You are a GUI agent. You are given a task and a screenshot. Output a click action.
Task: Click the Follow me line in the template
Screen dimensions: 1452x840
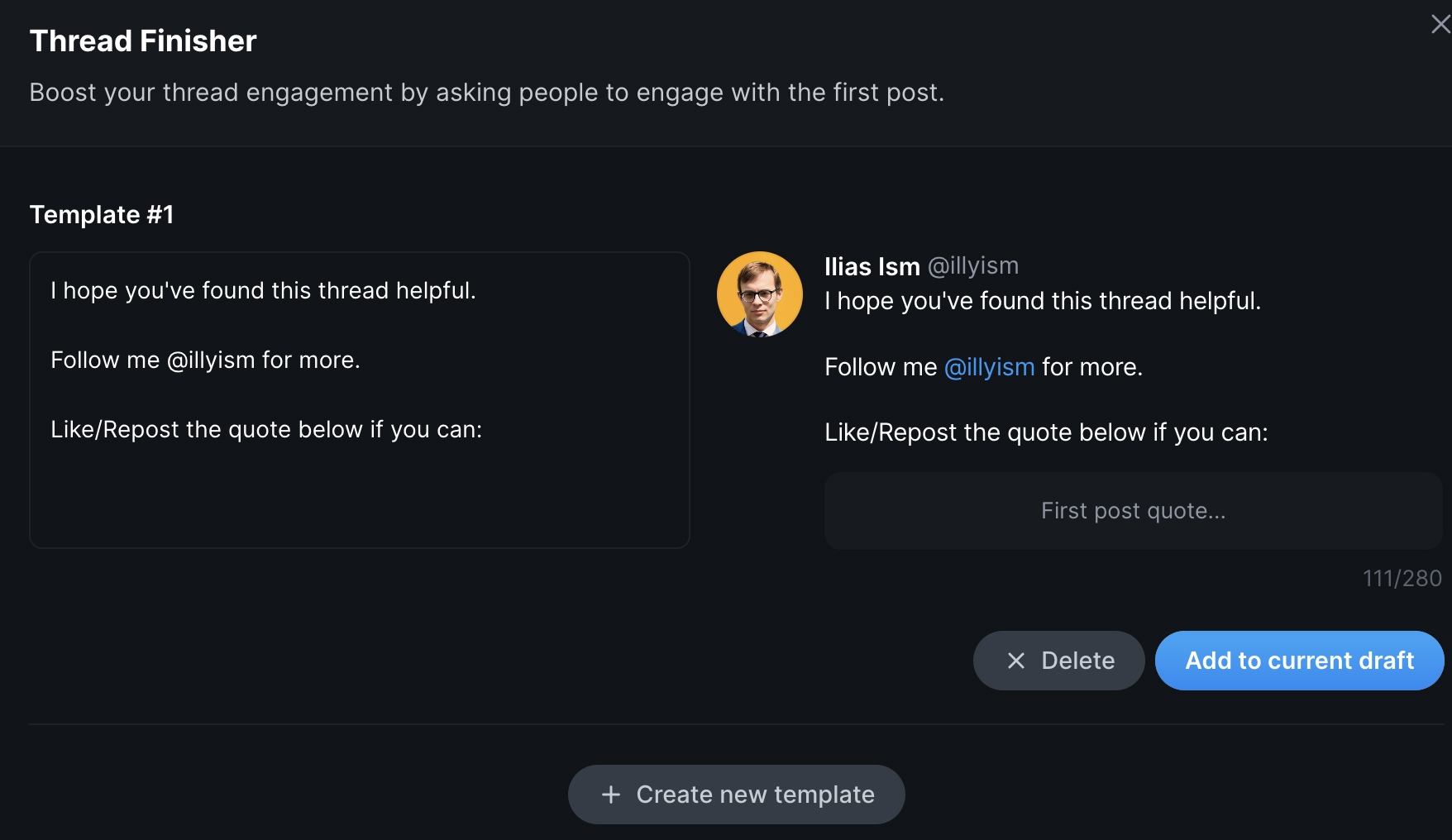point(206,360)
